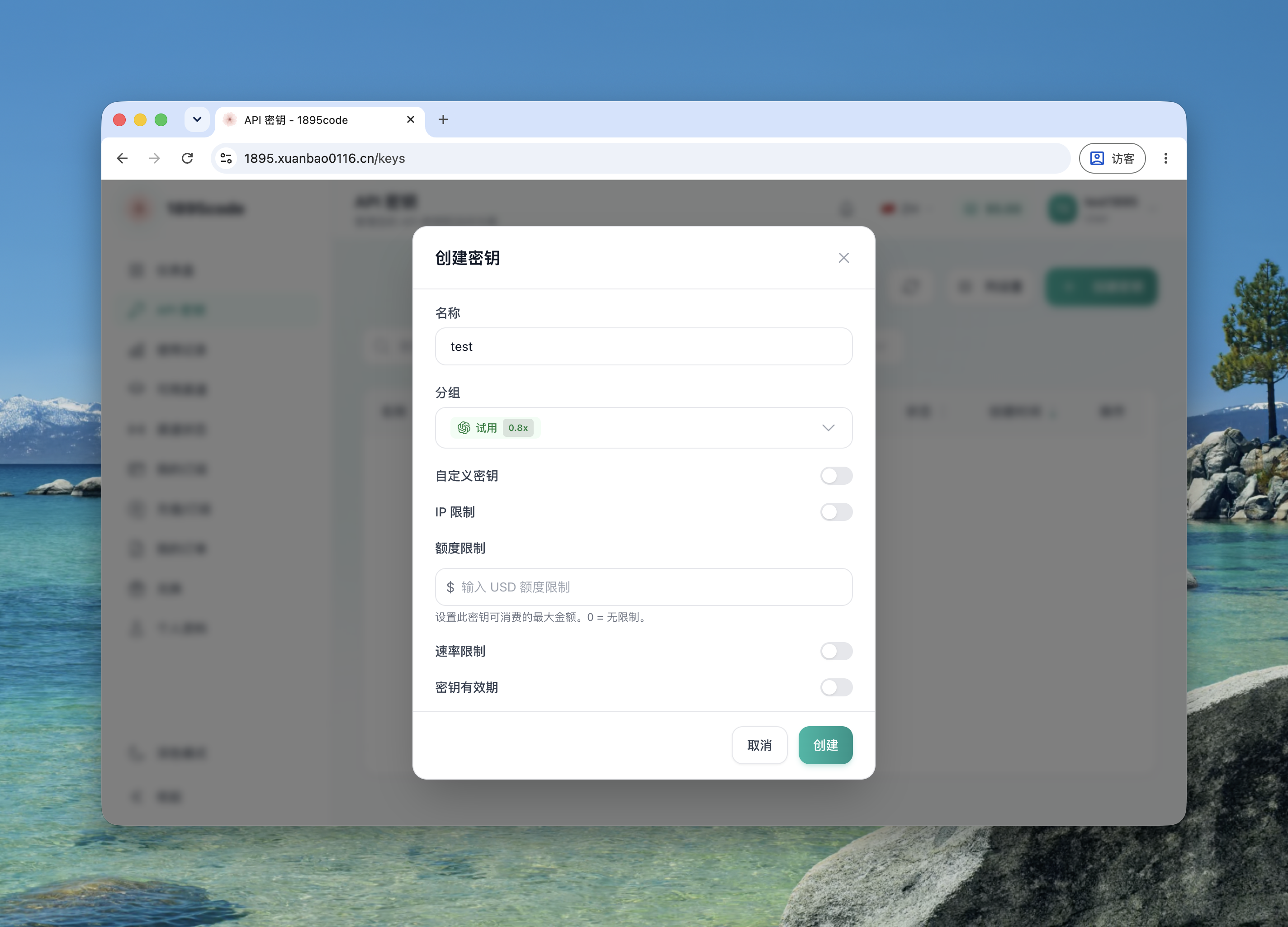1288x927 pixels.
Task: Go forward in browser history
Action: tap(155, 158)
